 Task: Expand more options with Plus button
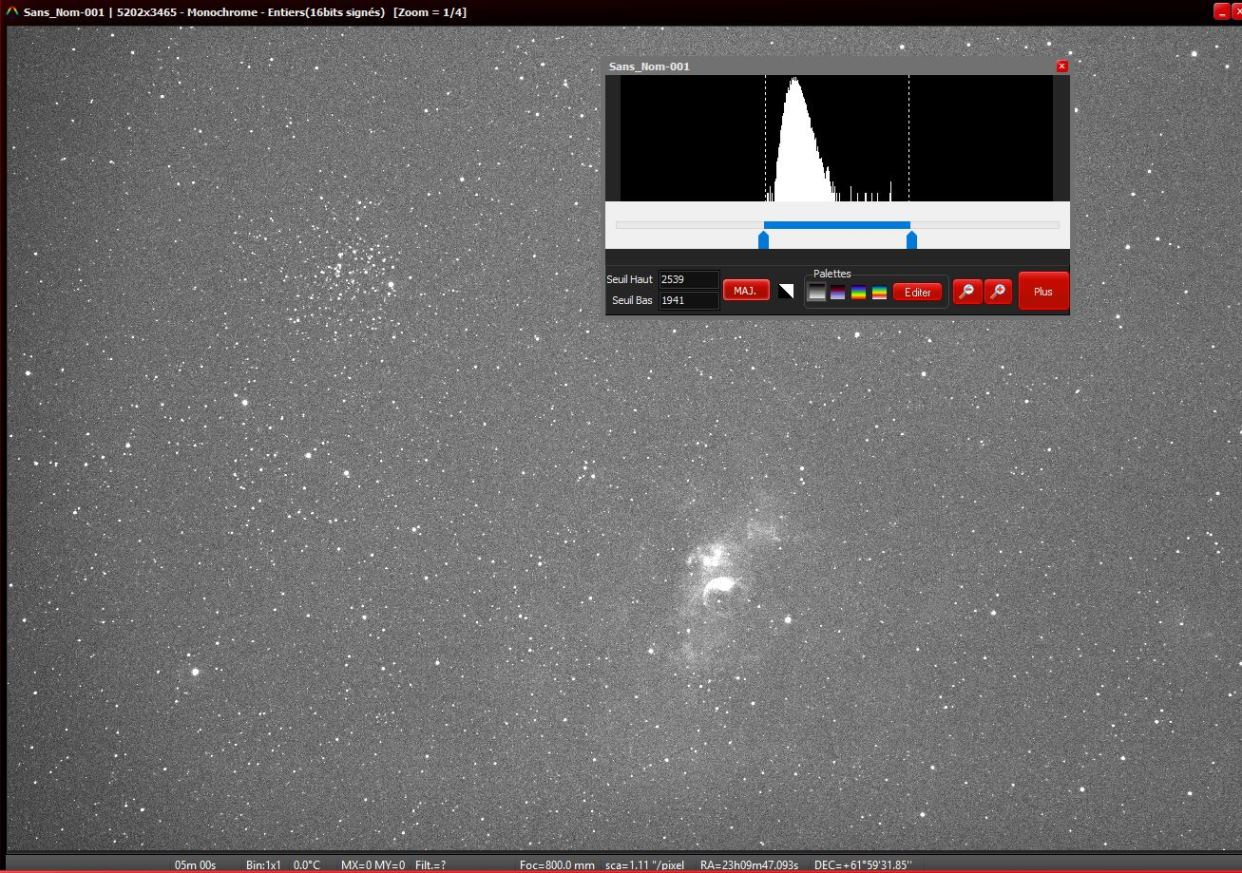point(1043,292)
